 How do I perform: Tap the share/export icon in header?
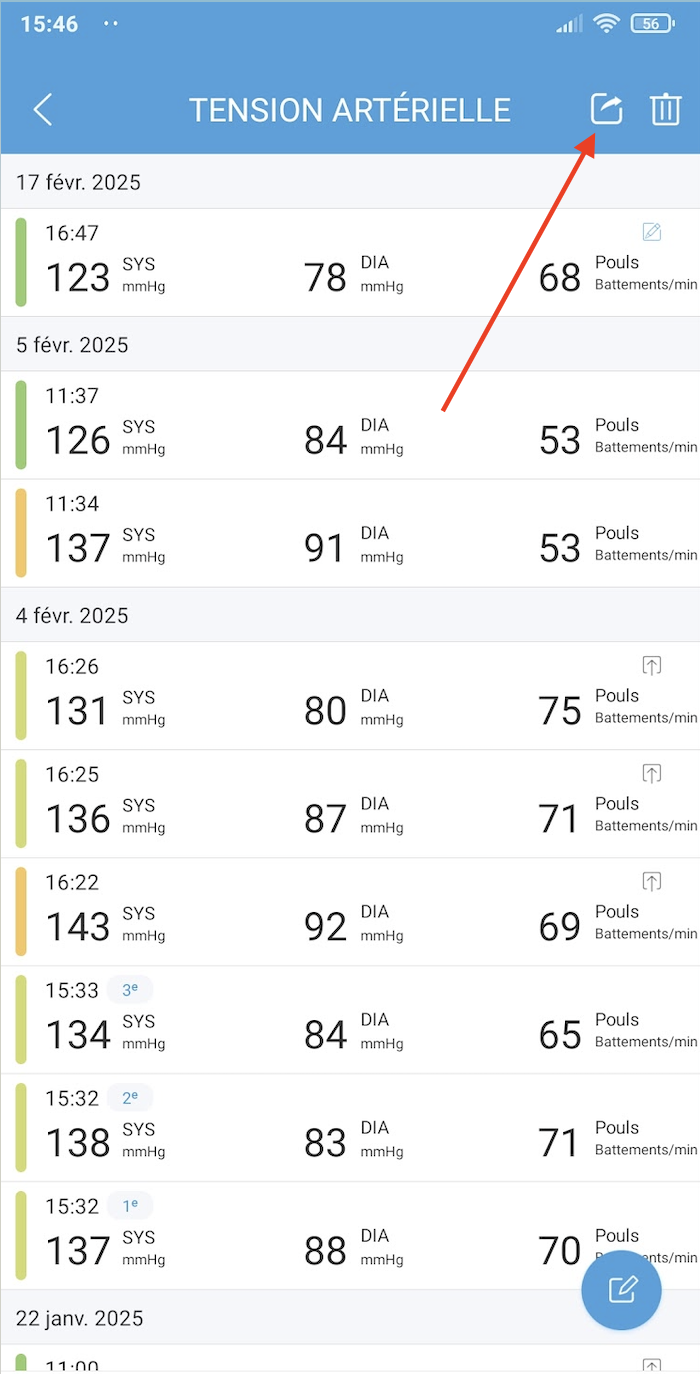point(606,109)
